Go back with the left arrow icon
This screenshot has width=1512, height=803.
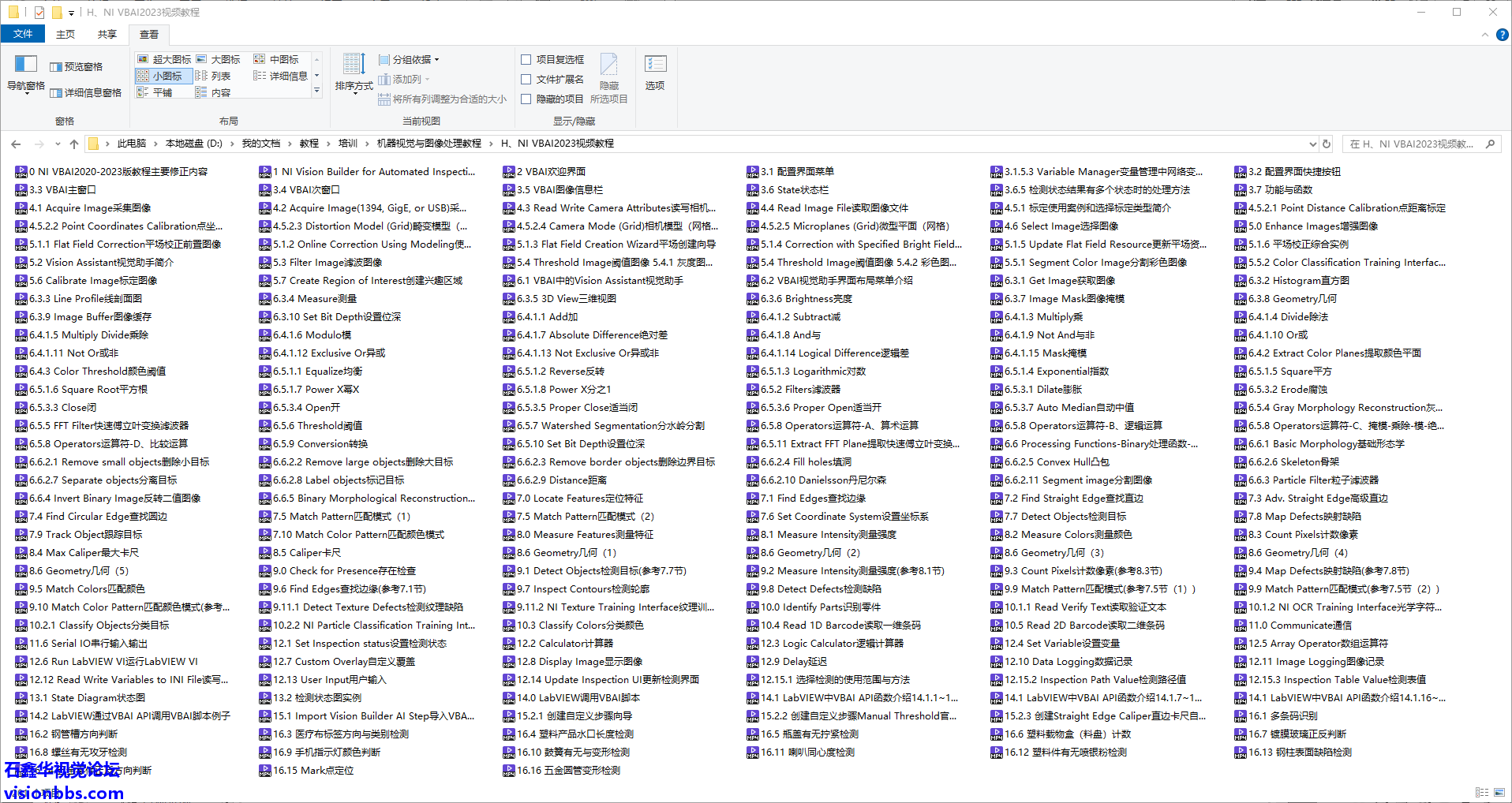(16, 144)
